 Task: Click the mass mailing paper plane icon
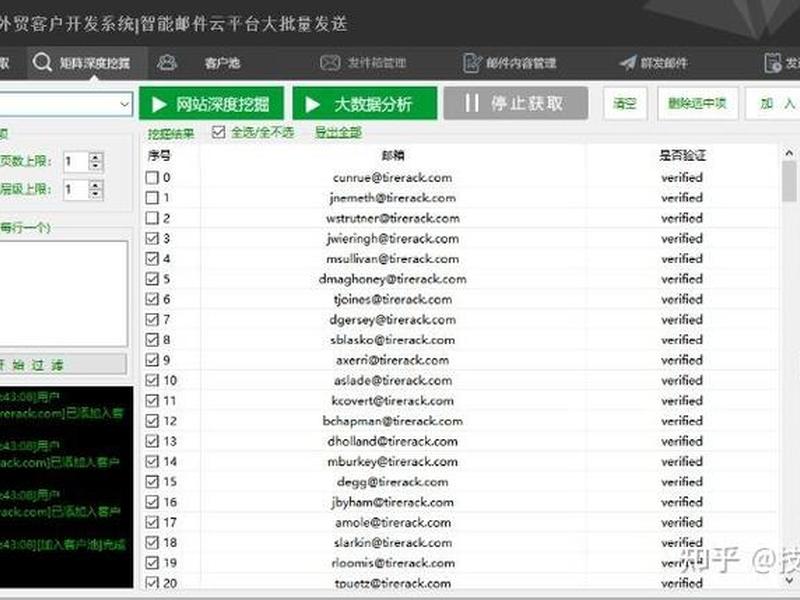628,63
